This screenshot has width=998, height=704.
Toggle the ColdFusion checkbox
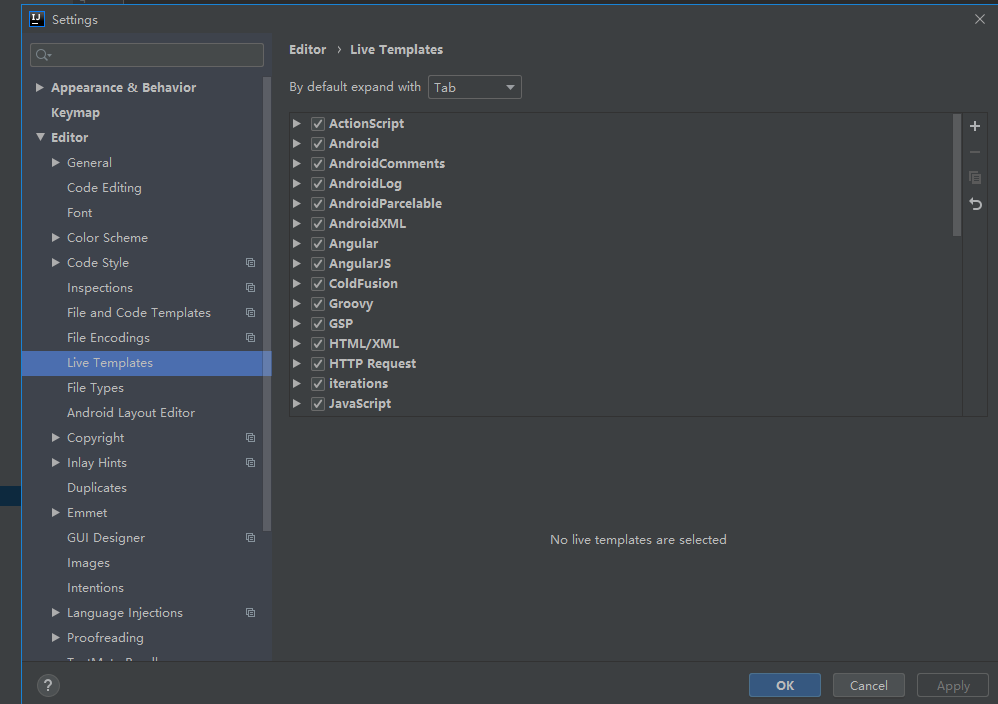tap(318, 284)
